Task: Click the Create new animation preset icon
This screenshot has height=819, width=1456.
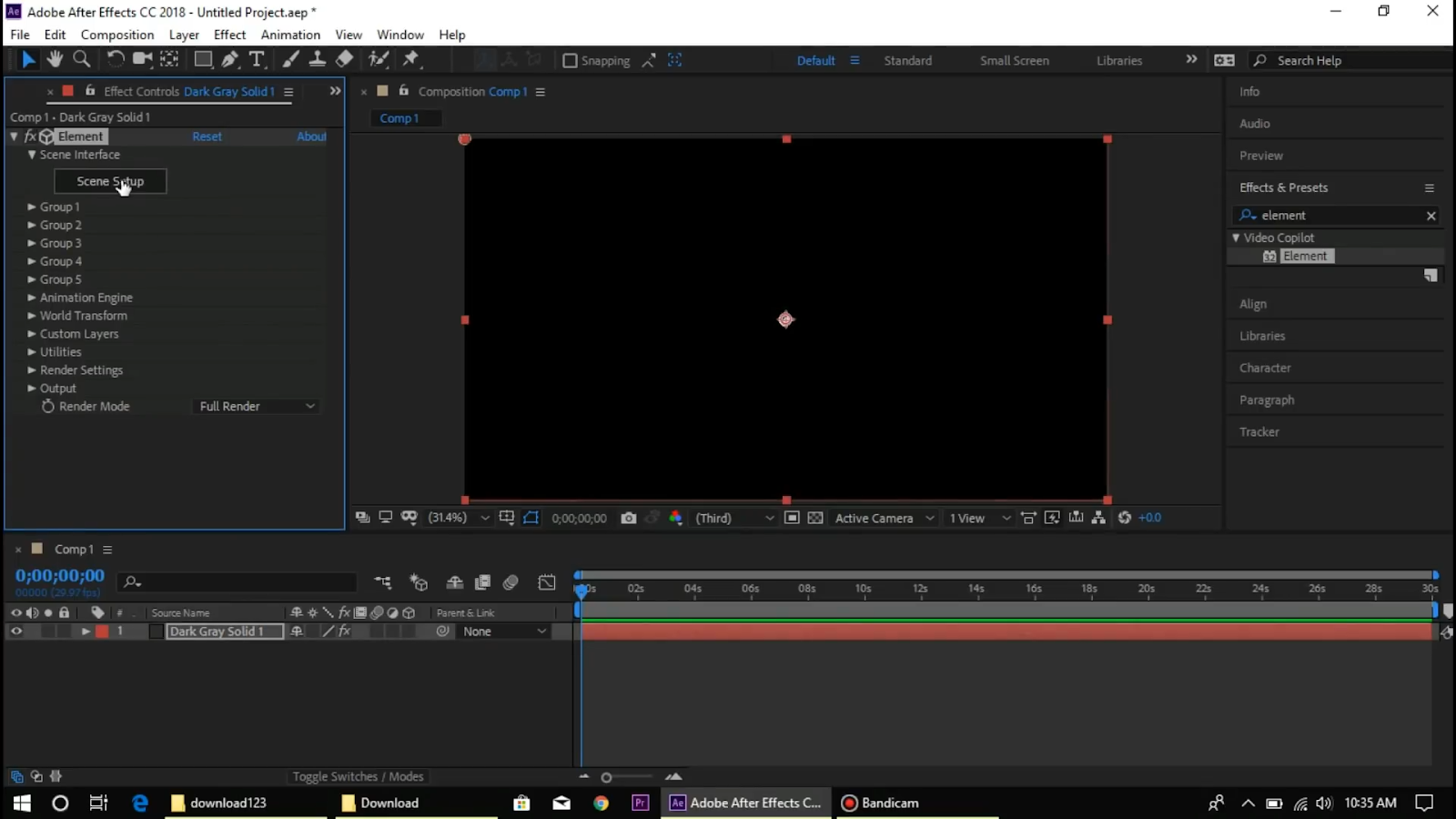Action: pos(1431,276)
